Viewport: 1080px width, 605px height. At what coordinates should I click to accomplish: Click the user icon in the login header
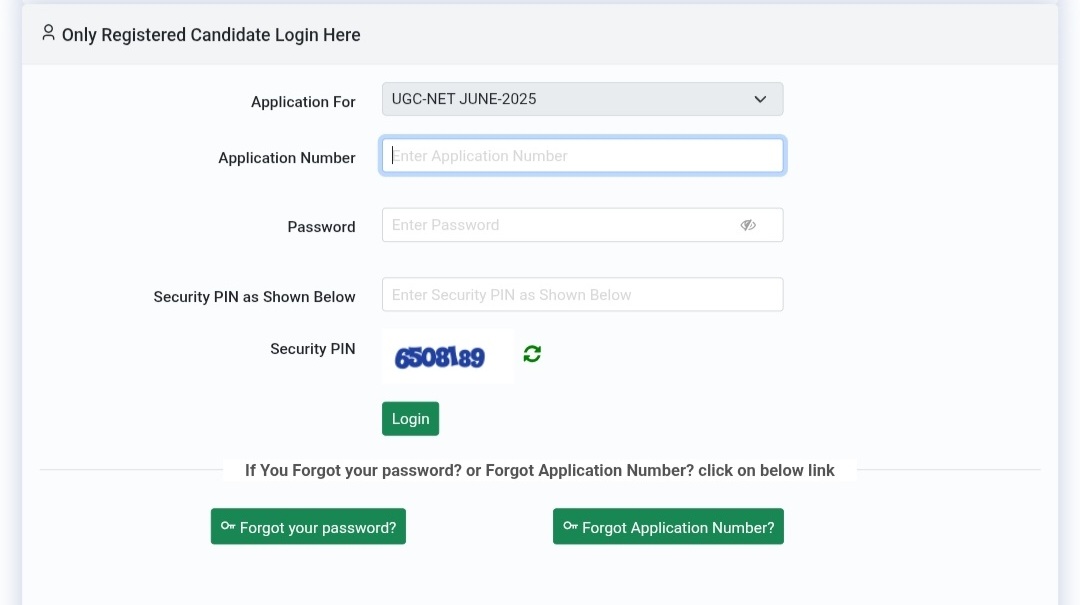[48, 33]
